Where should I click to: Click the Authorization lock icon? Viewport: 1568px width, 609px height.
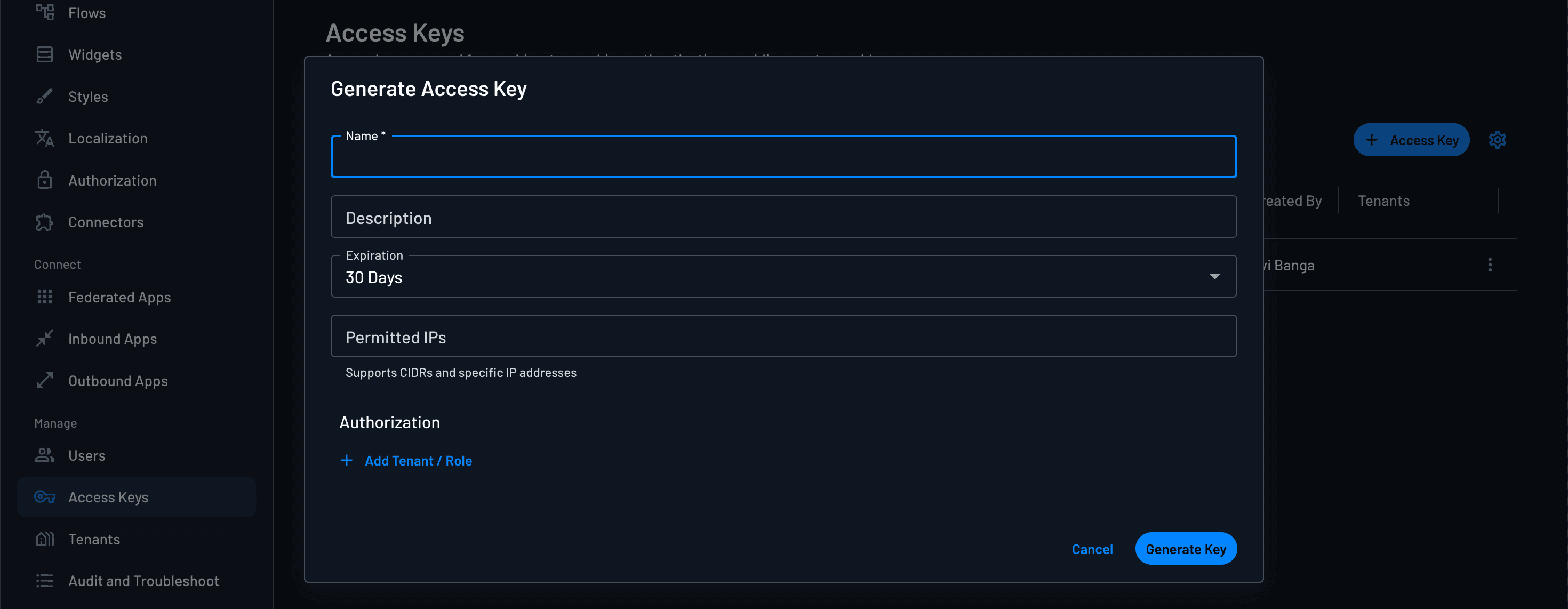pyautogui.click(x=44, y=180)
